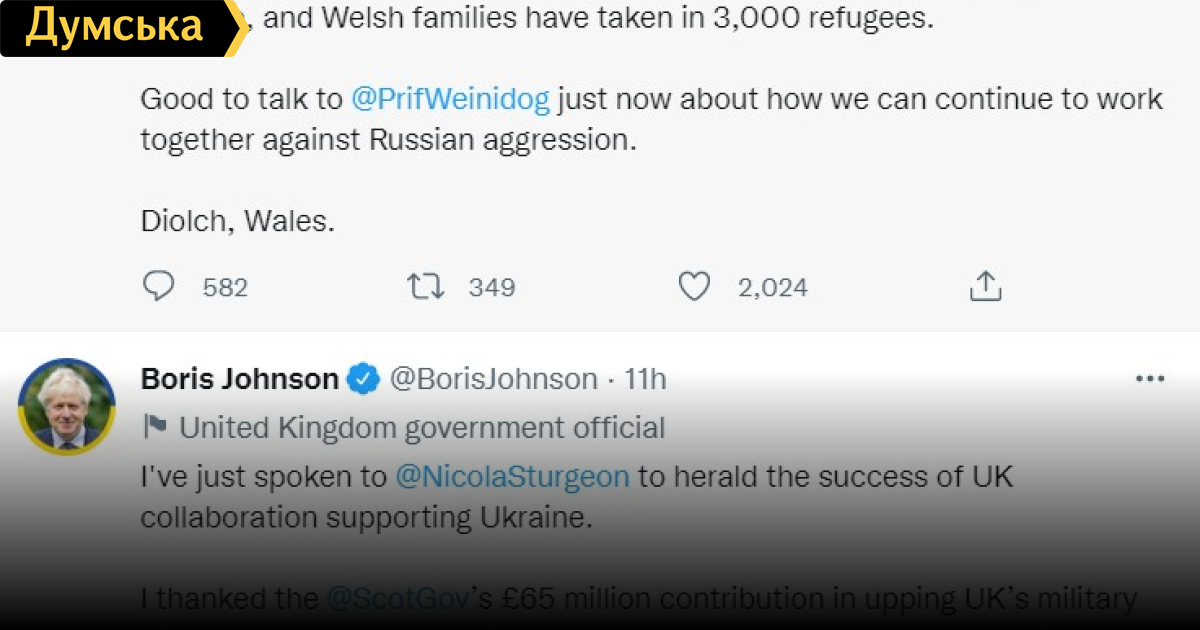Open the tweet via 11h timestamp
The height and width of the screenshot is (630, 1200).
[x=645, y=380]
